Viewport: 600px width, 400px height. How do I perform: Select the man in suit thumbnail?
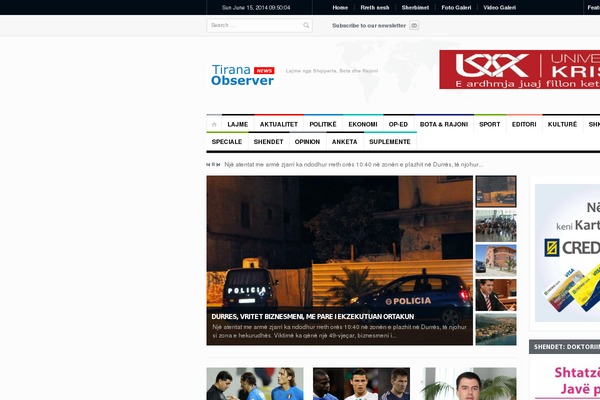point(496,295)
